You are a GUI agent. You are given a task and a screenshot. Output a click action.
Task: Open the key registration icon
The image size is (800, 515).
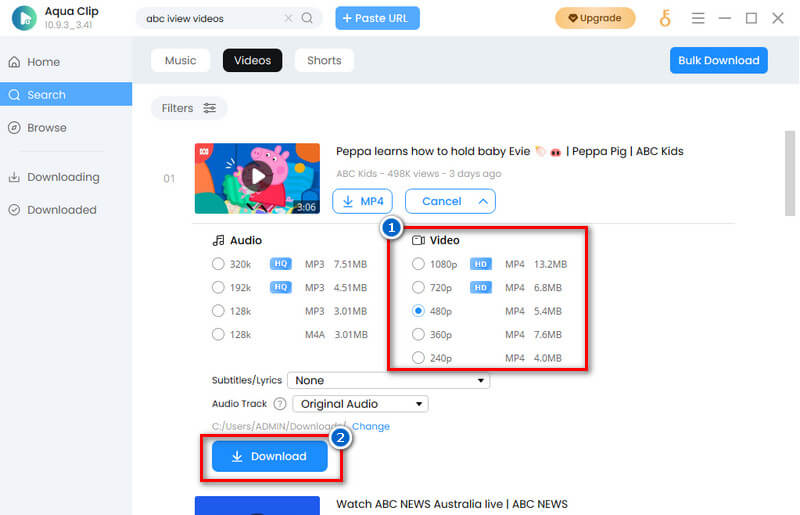665,18
